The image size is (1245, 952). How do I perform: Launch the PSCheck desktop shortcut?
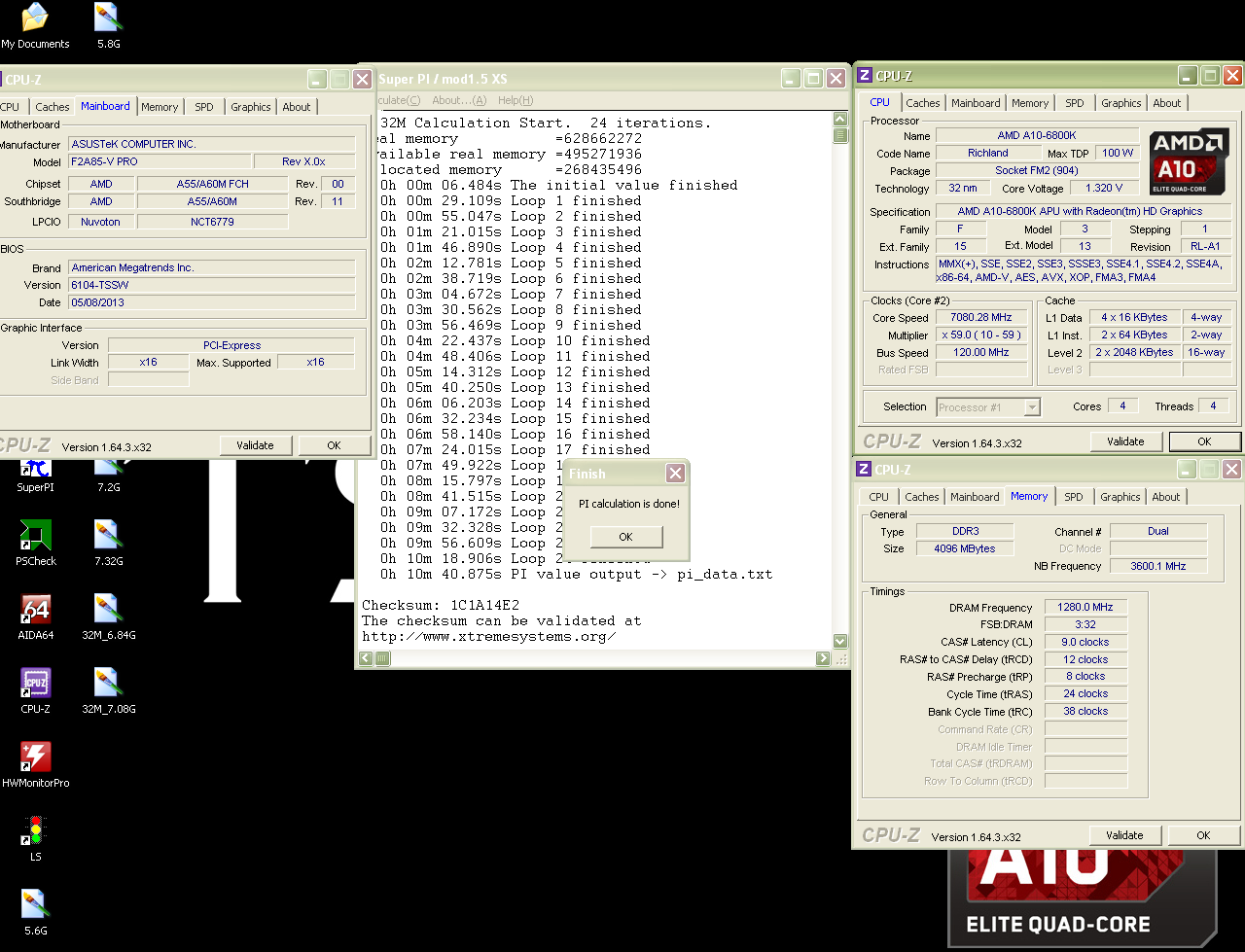(x=35, y=543)
